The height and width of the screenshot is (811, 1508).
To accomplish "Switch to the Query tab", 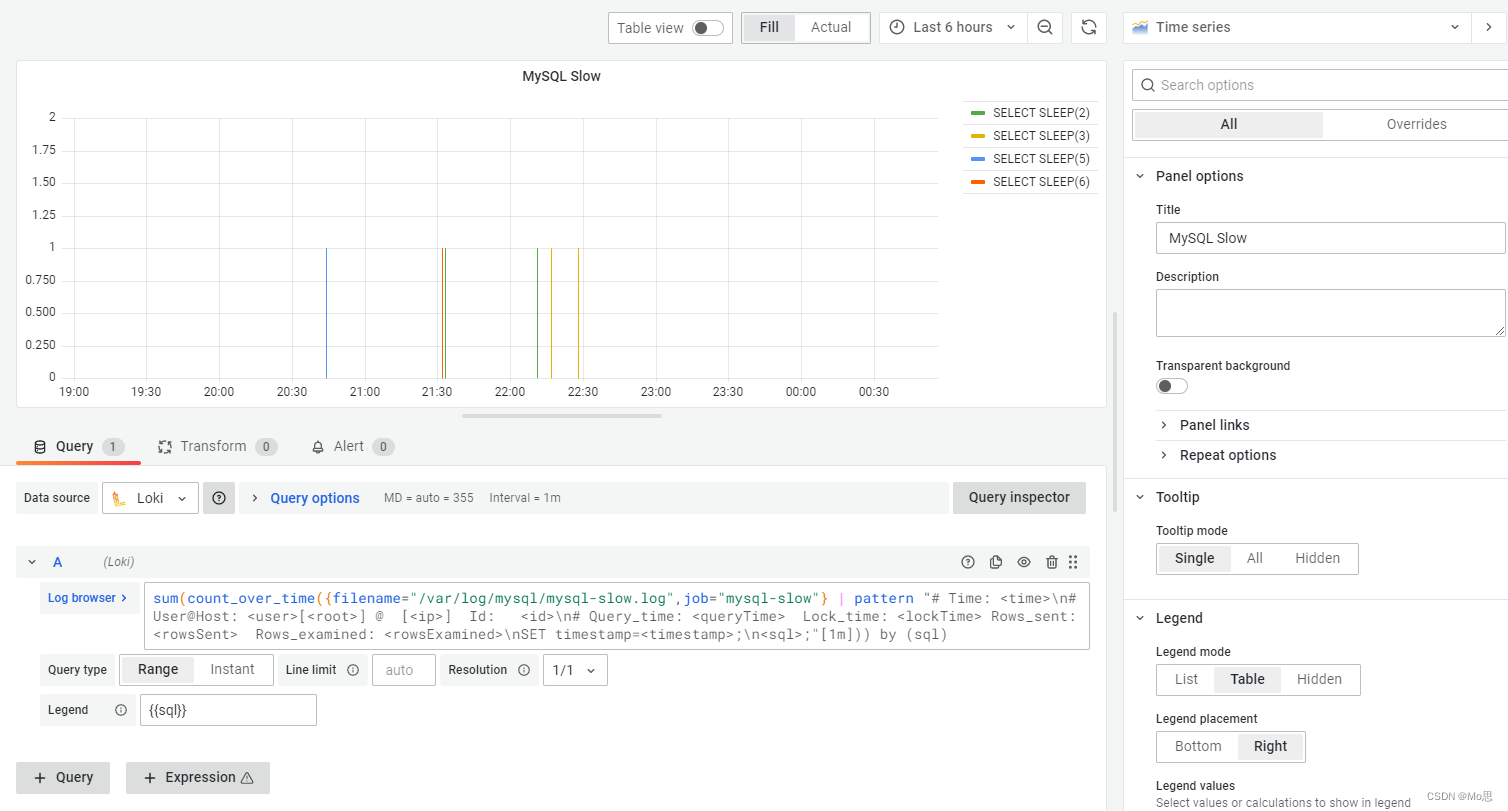I will 78,446.
